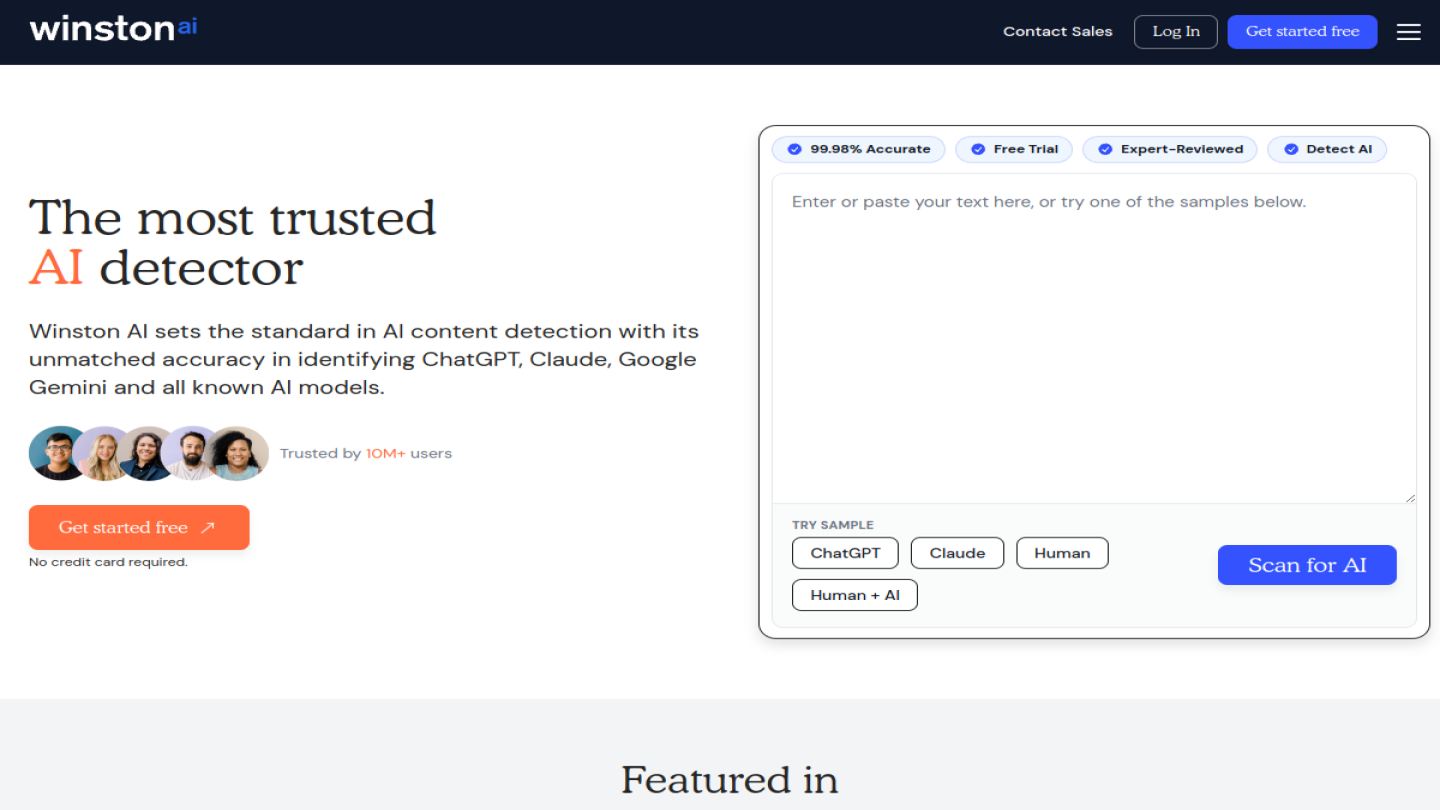Click checkmark icon on Free Trial badge
This screenshot has height=810, width=1440.
tap(977, 149)
